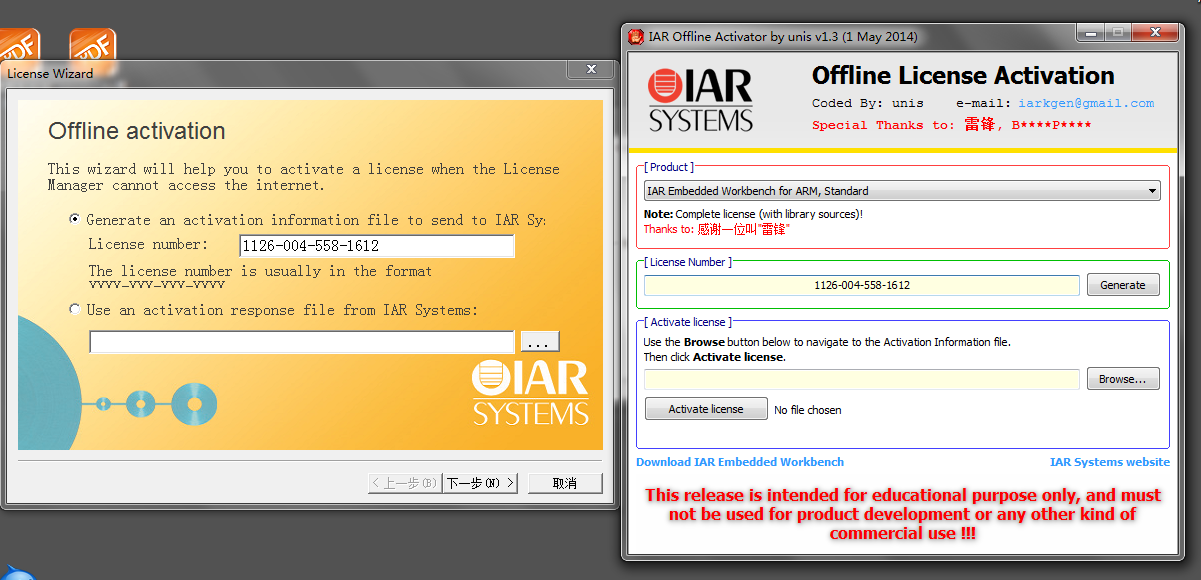Minimize the IAR Offline Activator window
Image resolution: width=1201 pixels, height=580 pixels.
tap(1091, 33)
